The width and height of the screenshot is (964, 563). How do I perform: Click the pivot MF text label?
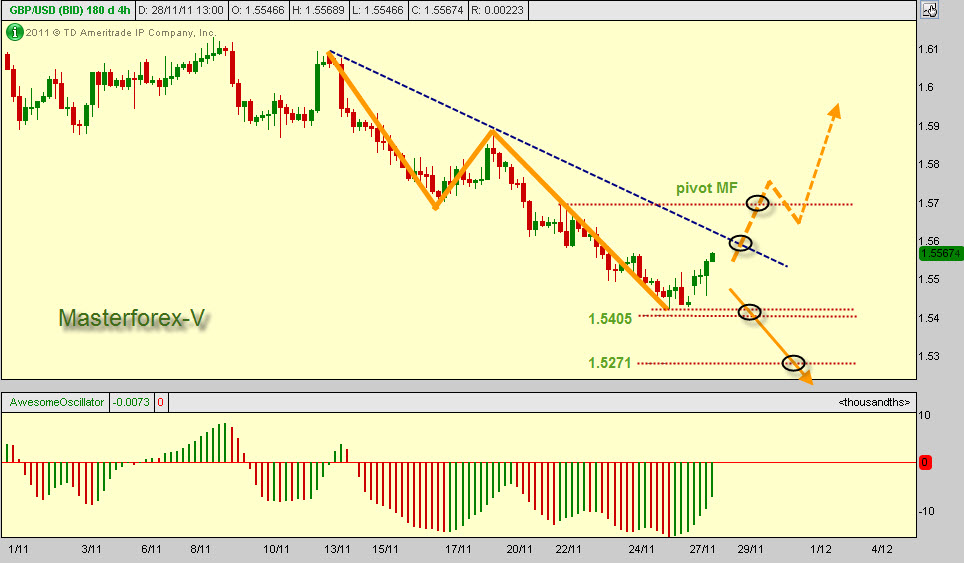706,188
